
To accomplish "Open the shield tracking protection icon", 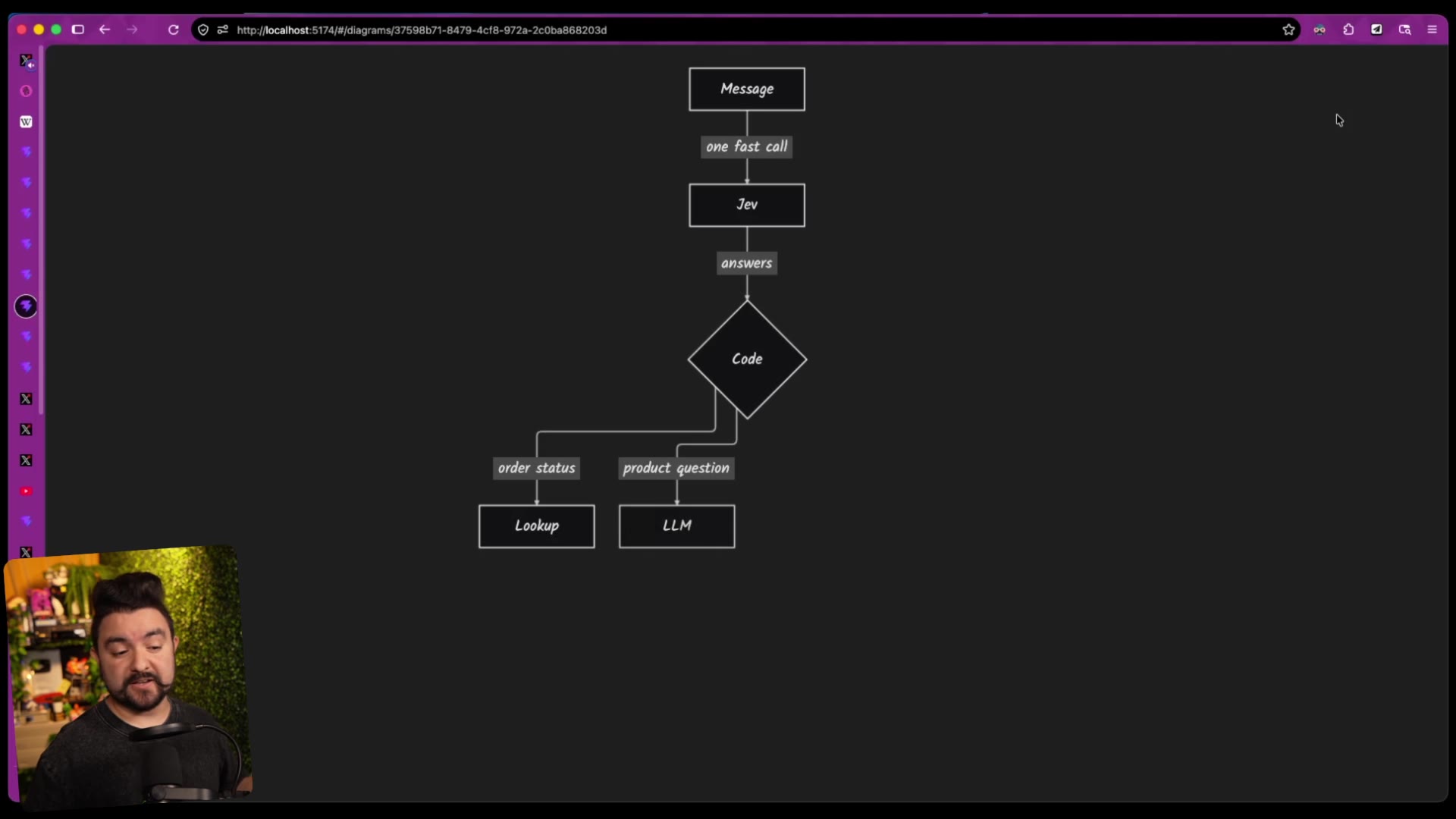I will 203,30.
